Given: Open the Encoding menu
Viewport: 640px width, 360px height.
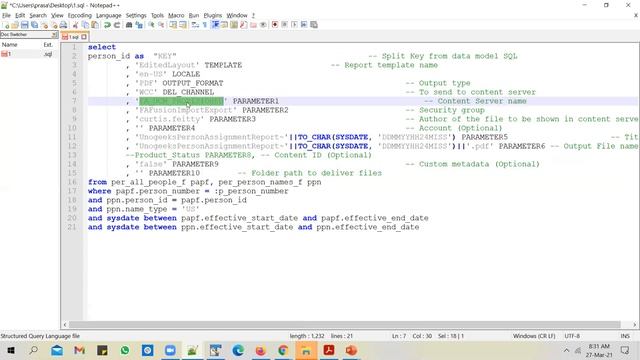Looking at the screenshot, I should (80, 15).
